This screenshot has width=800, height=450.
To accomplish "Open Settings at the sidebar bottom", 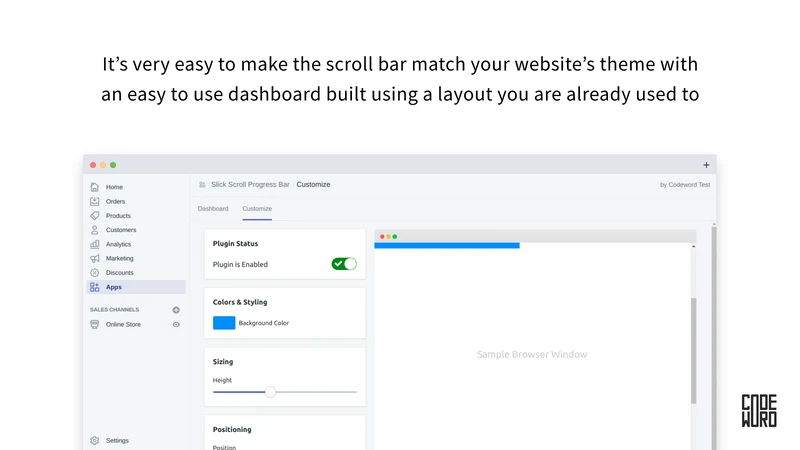I will pyautogui.click(x=117, y=440).
